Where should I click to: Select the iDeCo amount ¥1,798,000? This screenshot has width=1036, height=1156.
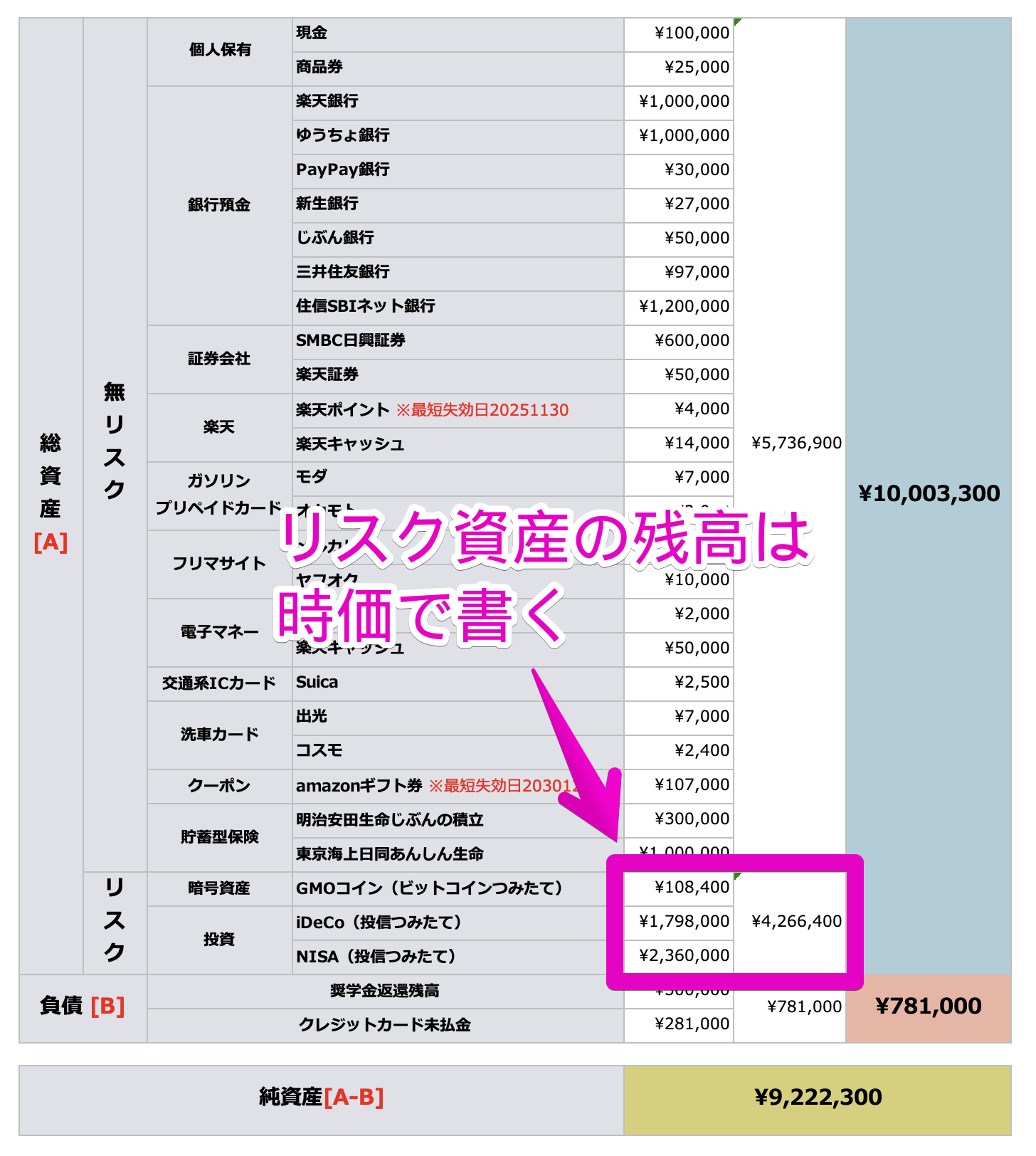678,922
